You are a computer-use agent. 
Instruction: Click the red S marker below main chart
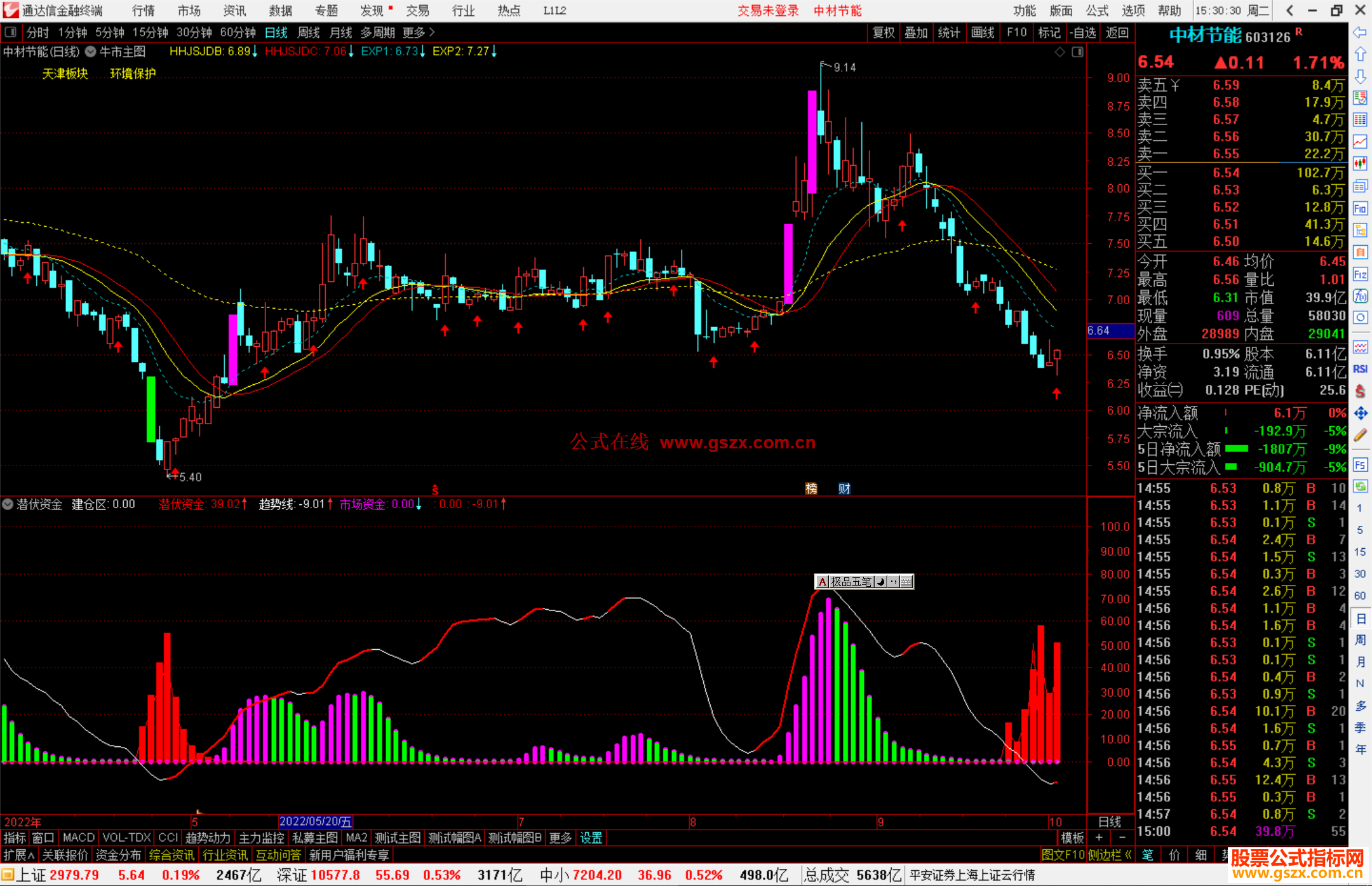click(435, 490)
